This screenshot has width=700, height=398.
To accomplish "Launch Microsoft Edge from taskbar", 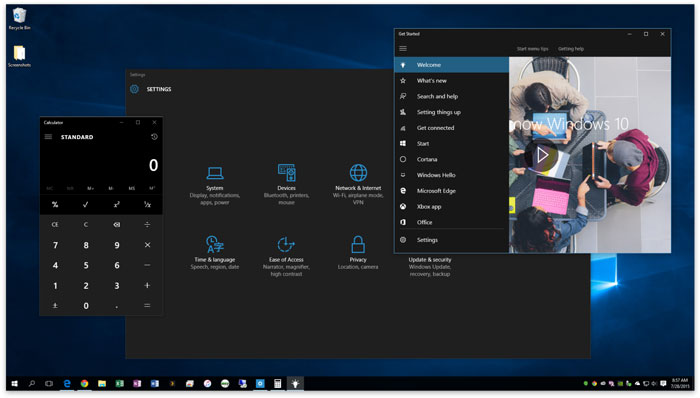I will click(x=67, y=383).
